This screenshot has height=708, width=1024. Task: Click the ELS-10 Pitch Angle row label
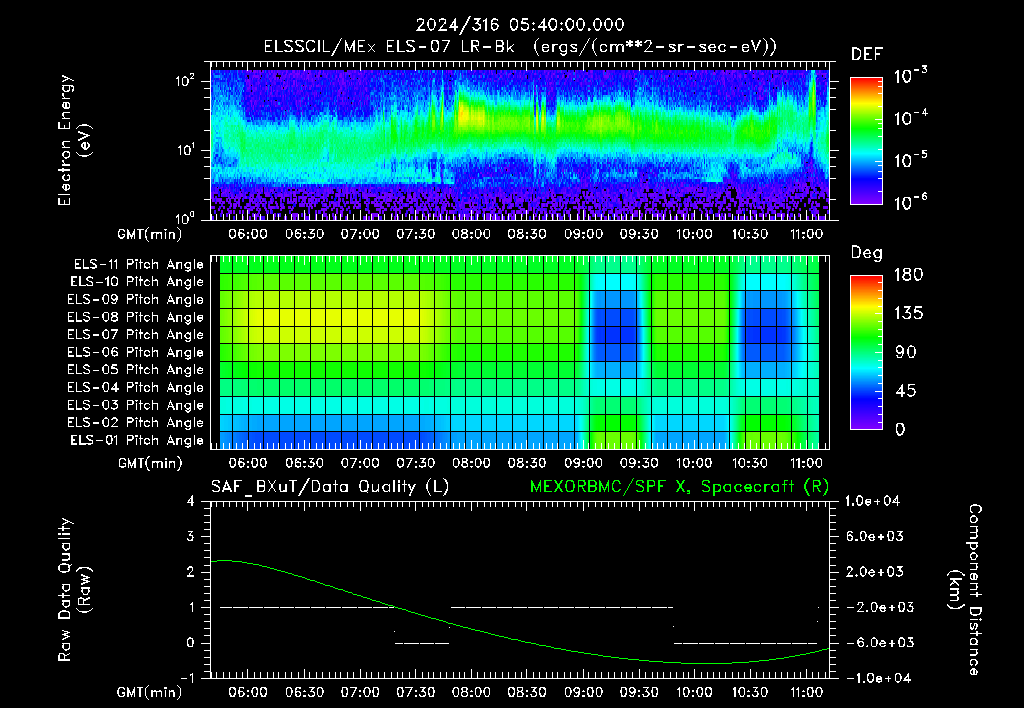(x=137, y=282)
